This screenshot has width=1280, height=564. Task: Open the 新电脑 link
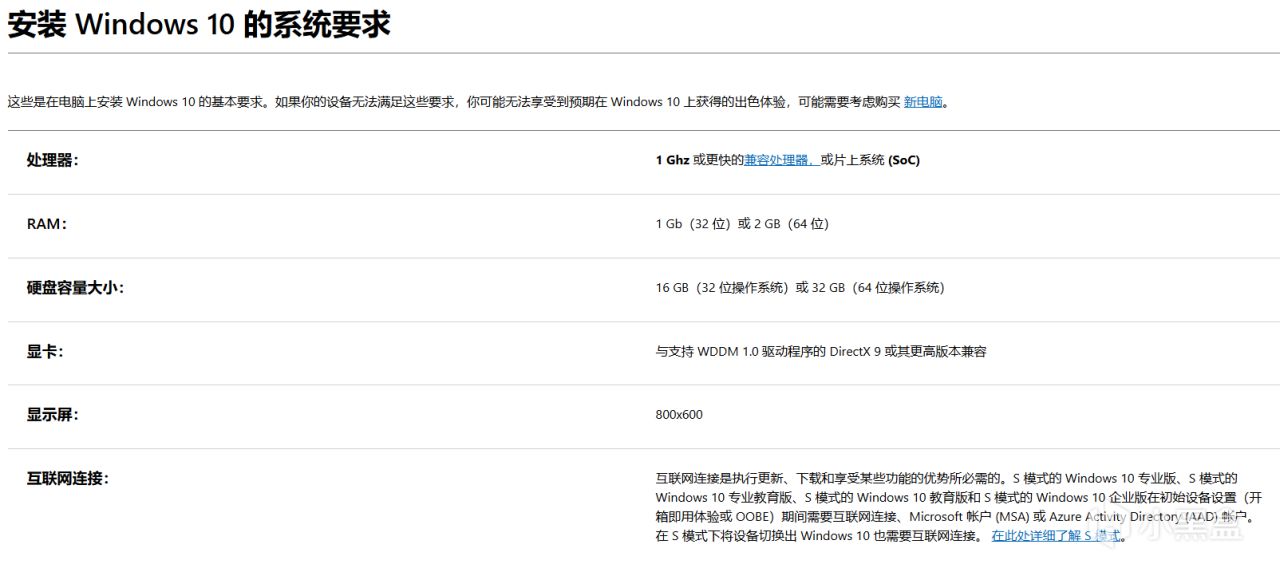pyautogui.click(x=923, y=102)
